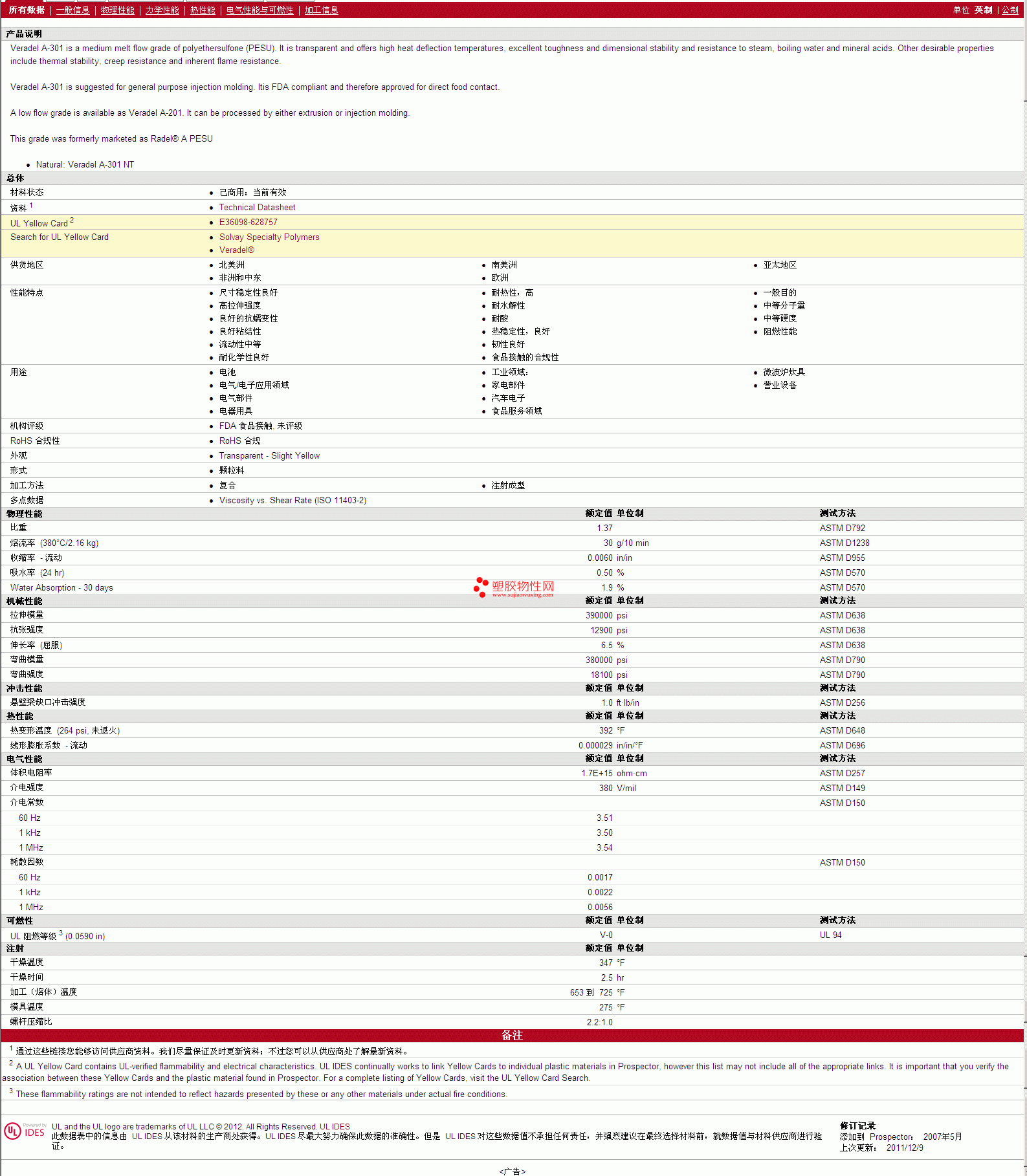Click the 资料 footnote 1 superscript
Viewport: 1027px width, 1176px height.
[x=31, y=206]
